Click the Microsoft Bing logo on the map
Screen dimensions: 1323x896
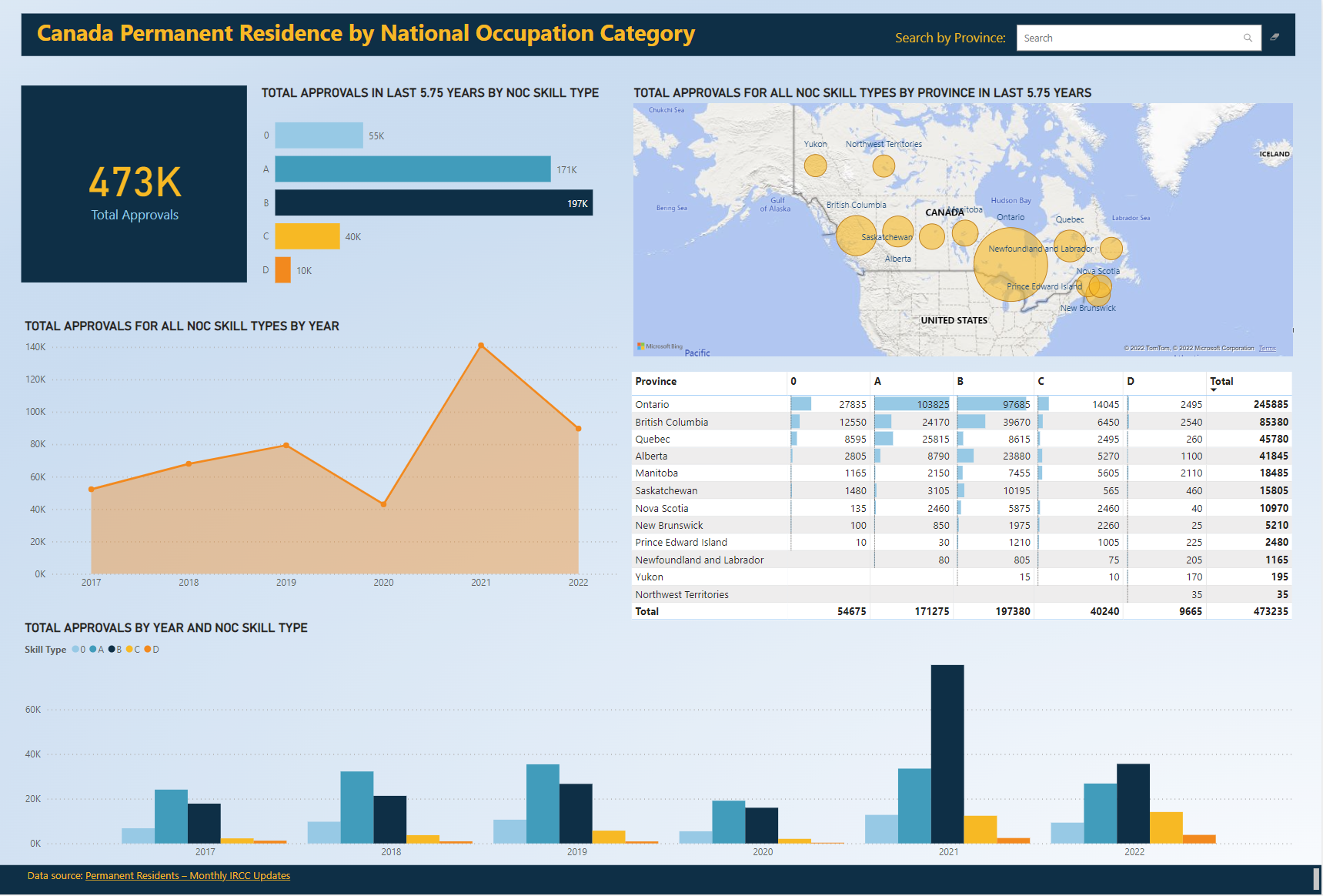656,347
